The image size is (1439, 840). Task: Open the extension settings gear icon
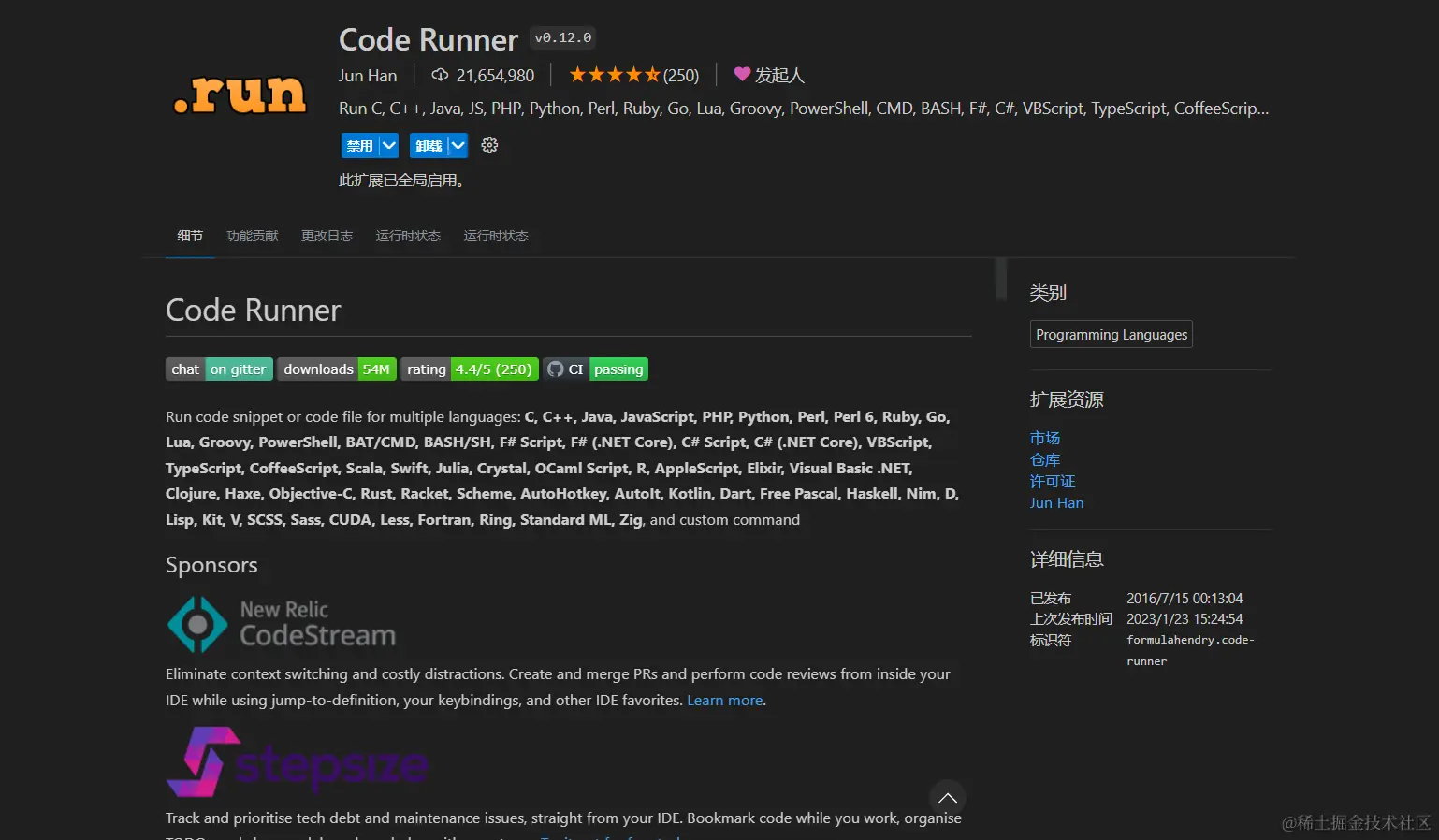489,145
